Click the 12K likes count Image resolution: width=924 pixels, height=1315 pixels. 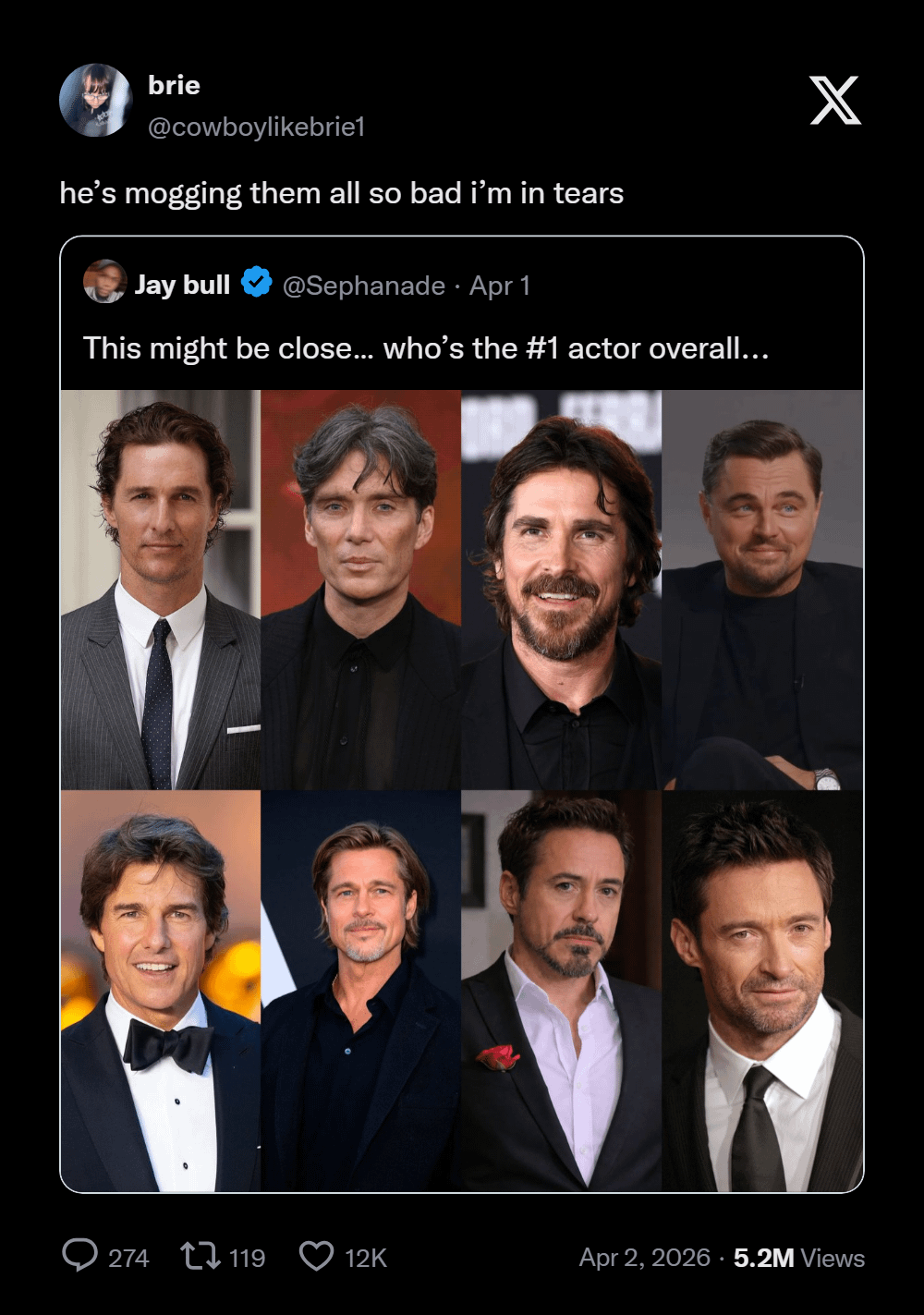pyautogui.click(x=365, y=1258)
